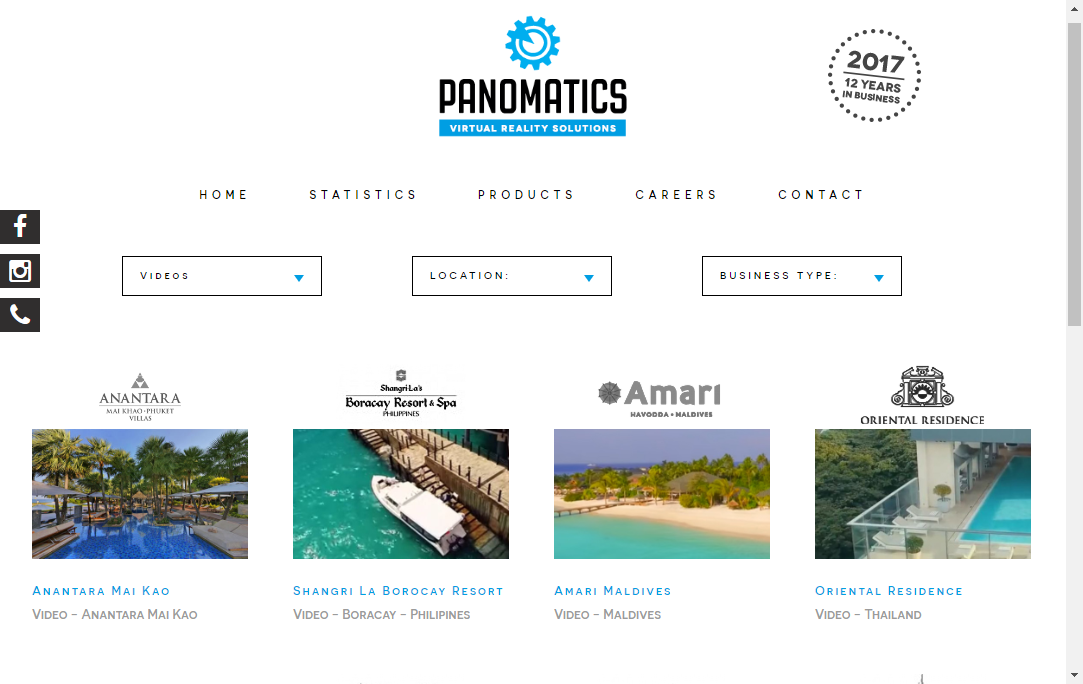The height and width of the screenshot is (684, 1083).
Task: Click the Amari Havodda Maldives logo
Action: click(660, 399)
